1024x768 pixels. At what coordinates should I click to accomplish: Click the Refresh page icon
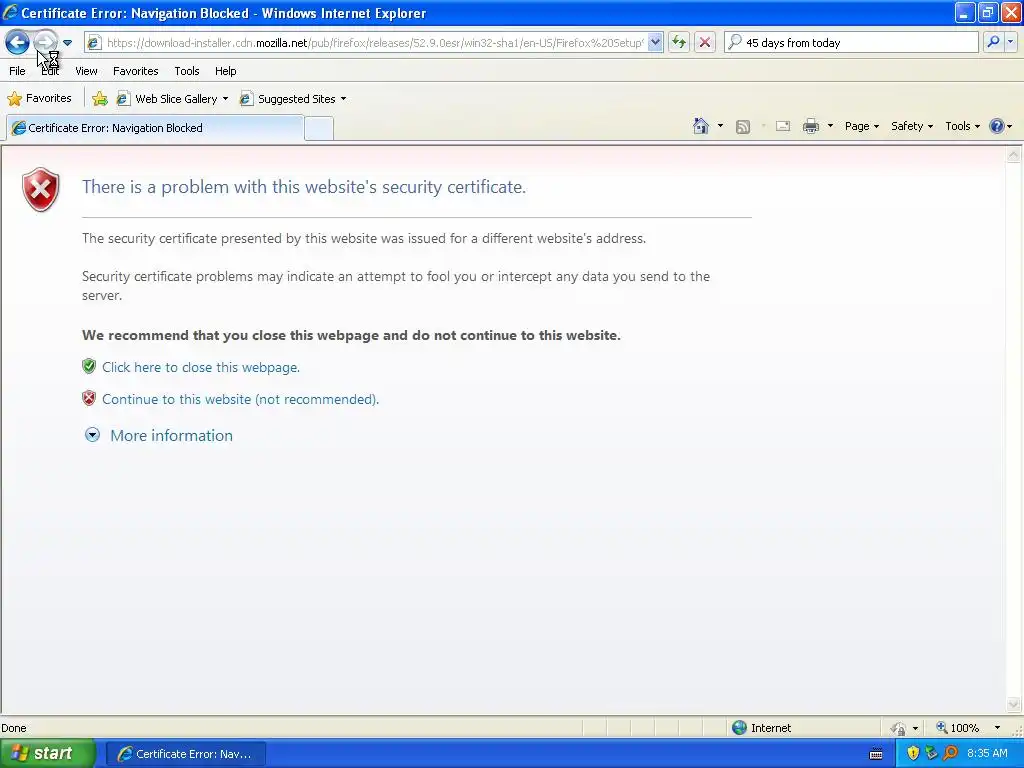[x=679, y=42]
